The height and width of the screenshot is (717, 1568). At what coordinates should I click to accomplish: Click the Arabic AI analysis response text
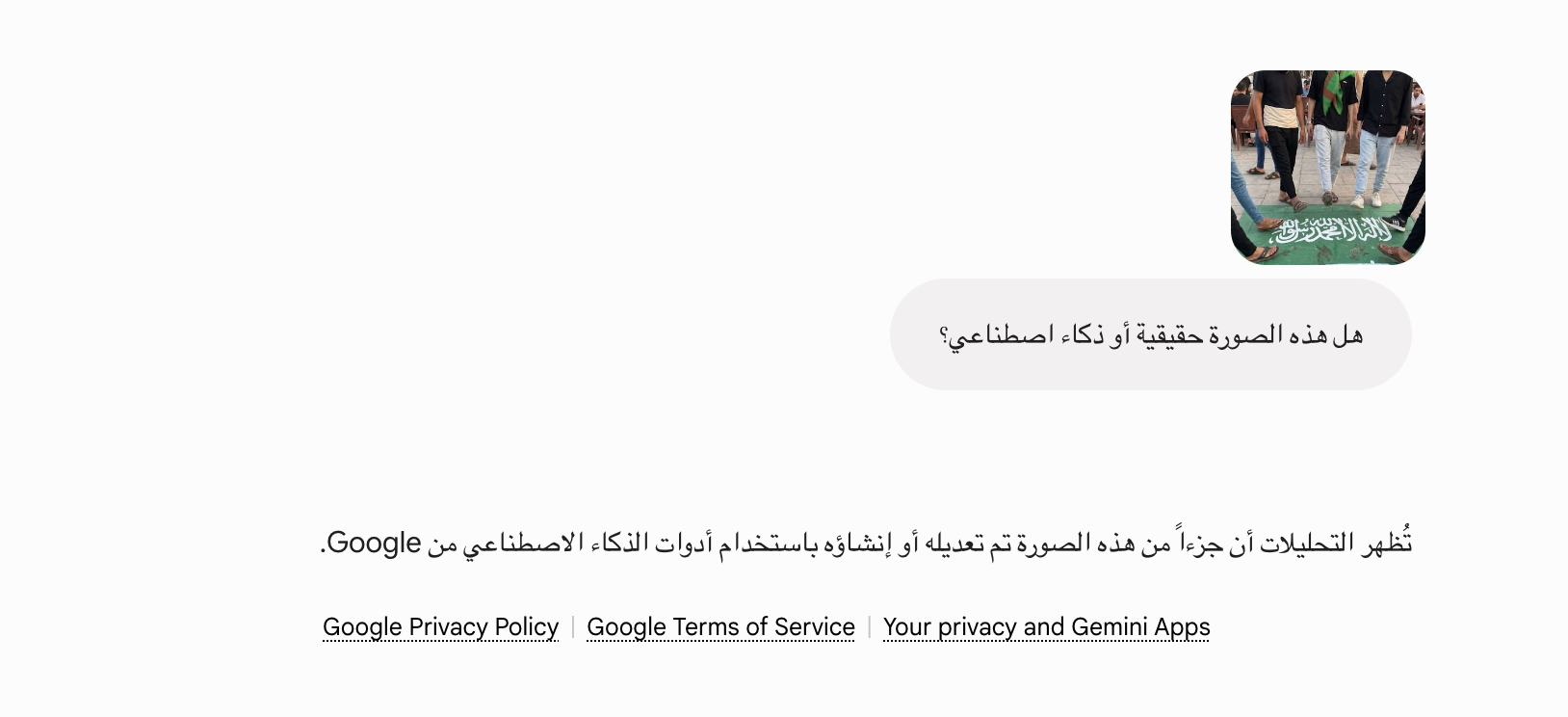[x=867, y=543]
